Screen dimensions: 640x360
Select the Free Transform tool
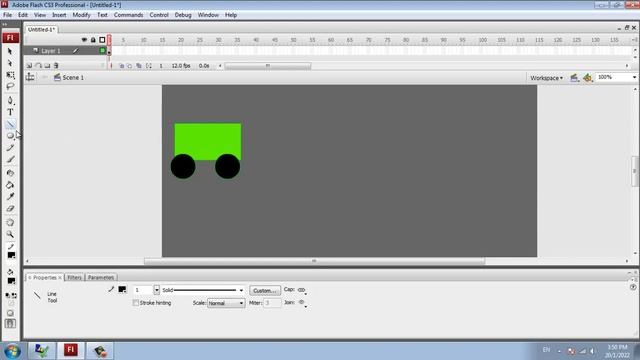[x=10, y=75]
